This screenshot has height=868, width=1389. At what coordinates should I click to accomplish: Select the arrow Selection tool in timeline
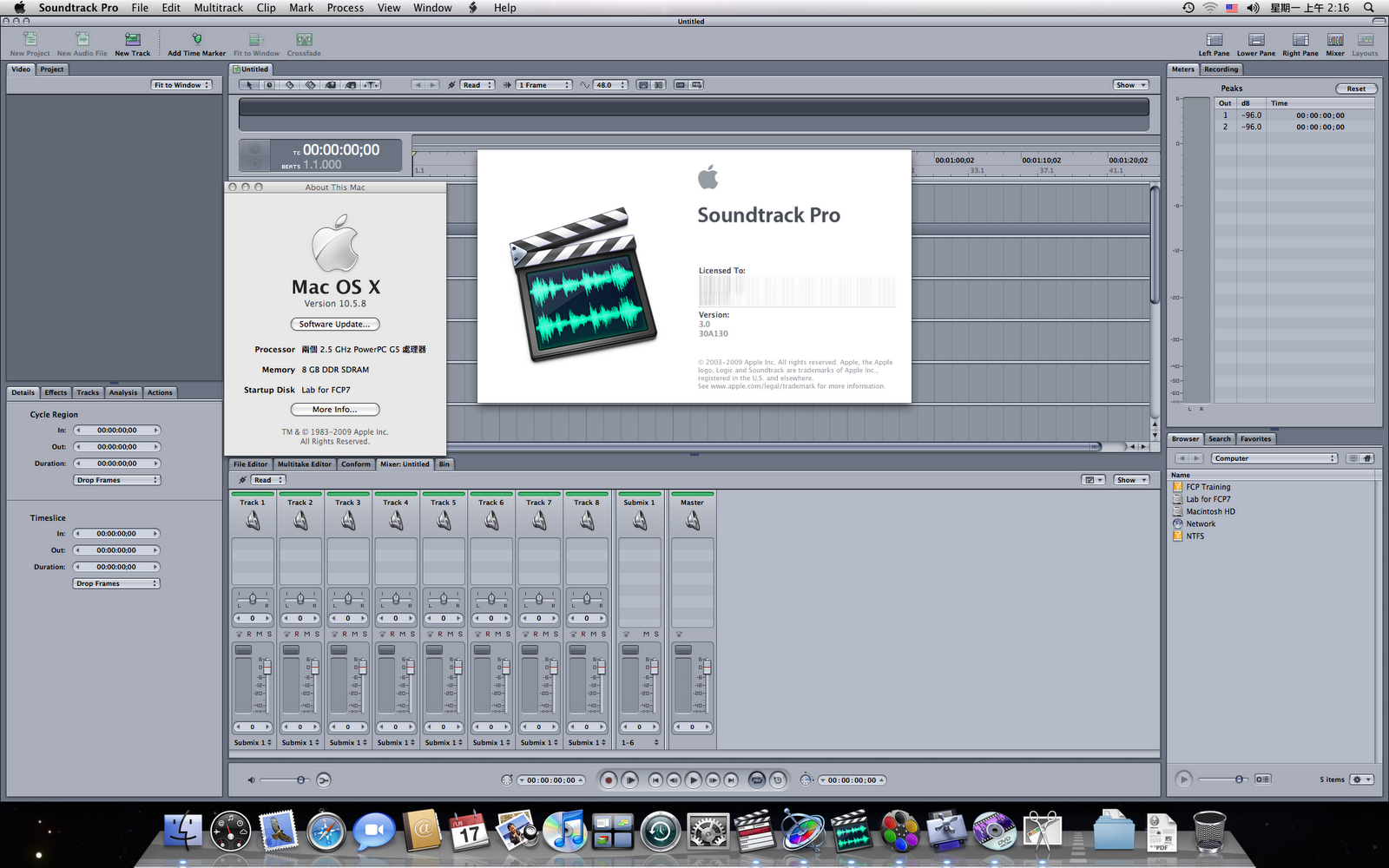click(250, 85)
